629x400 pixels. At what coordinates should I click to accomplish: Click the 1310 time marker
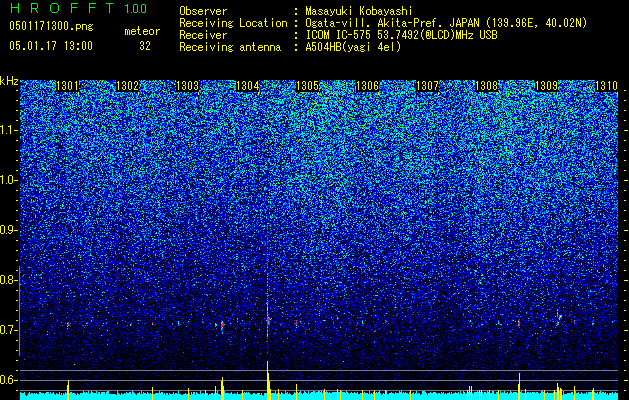coord(606,86)
